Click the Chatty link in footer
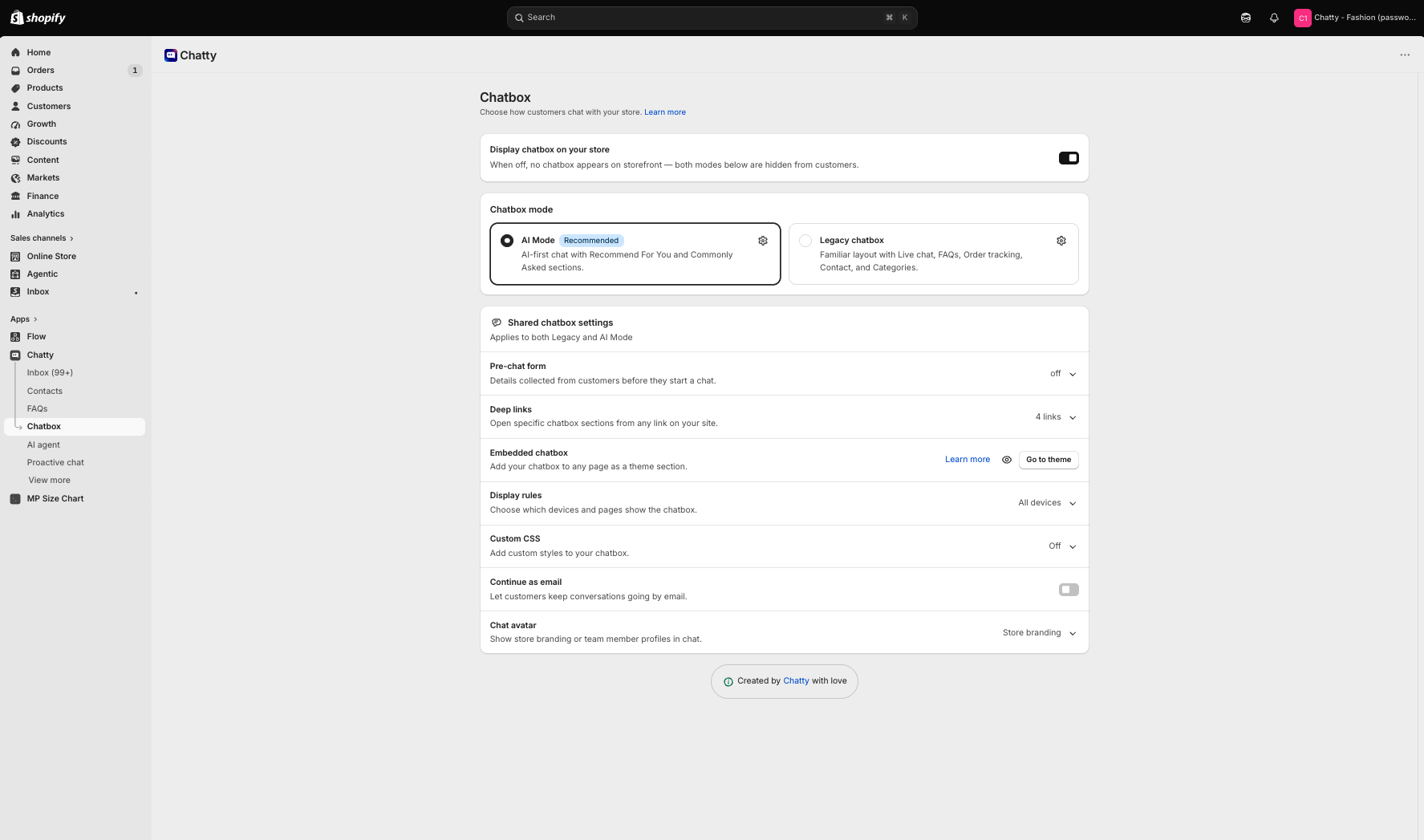Viewport: 1424px width, 840px height. [796, 681]
